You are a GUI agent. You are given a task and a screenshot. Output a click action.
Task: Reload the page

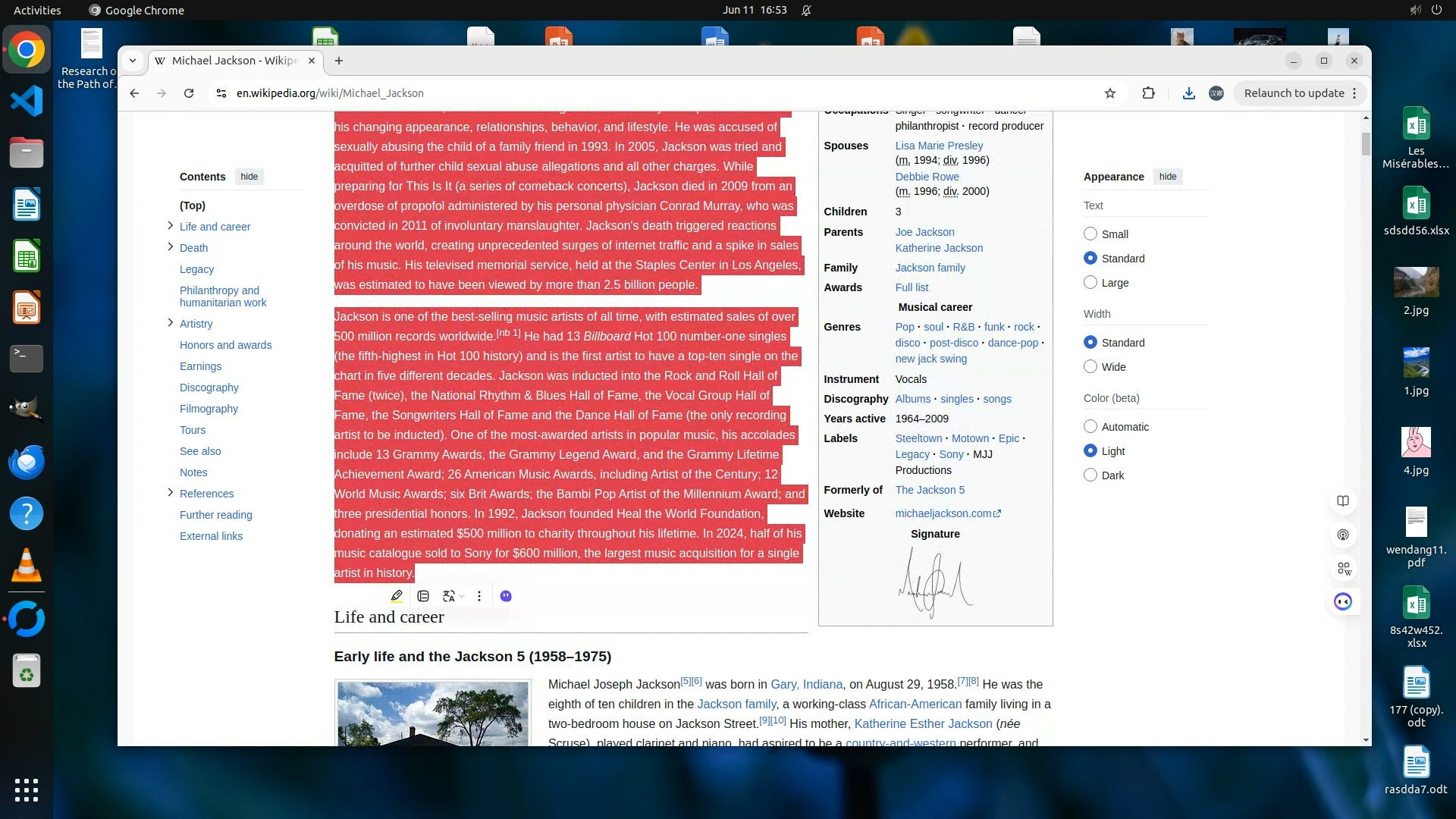tap(189, 93)
